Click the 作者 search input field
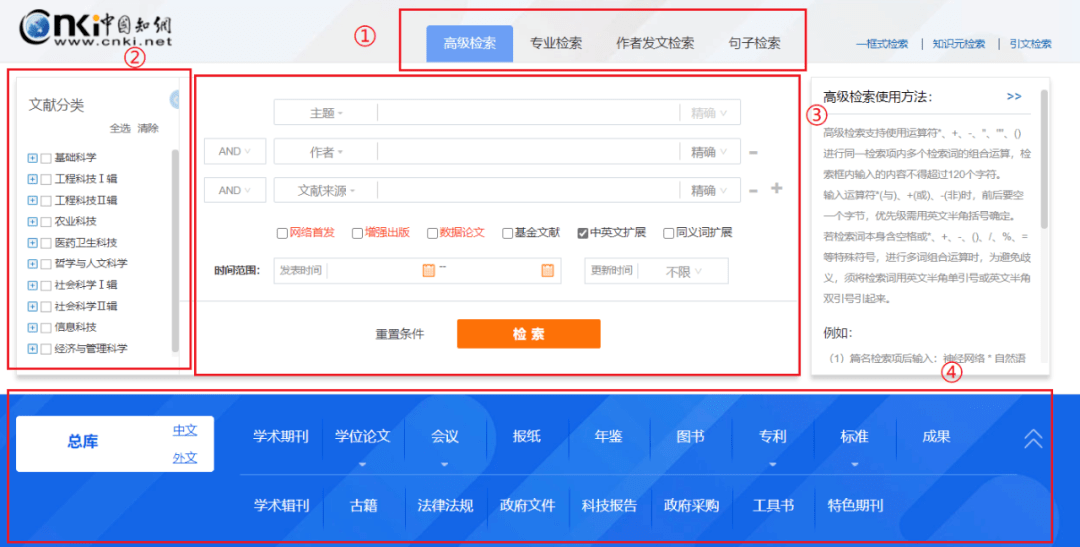Image resolution: width=1080 pixels, height=547 pixels. pyautogui.click(x=528, y=152)
